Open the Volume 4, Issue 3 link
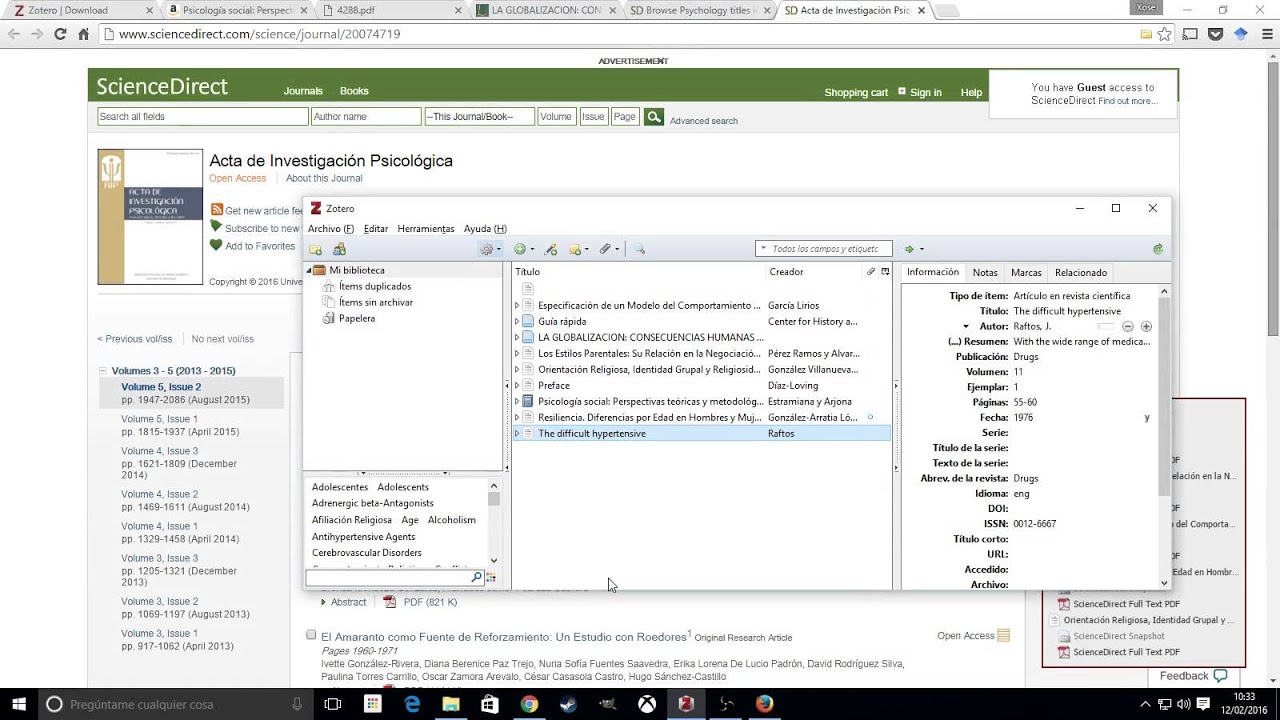 coord(160,451)
